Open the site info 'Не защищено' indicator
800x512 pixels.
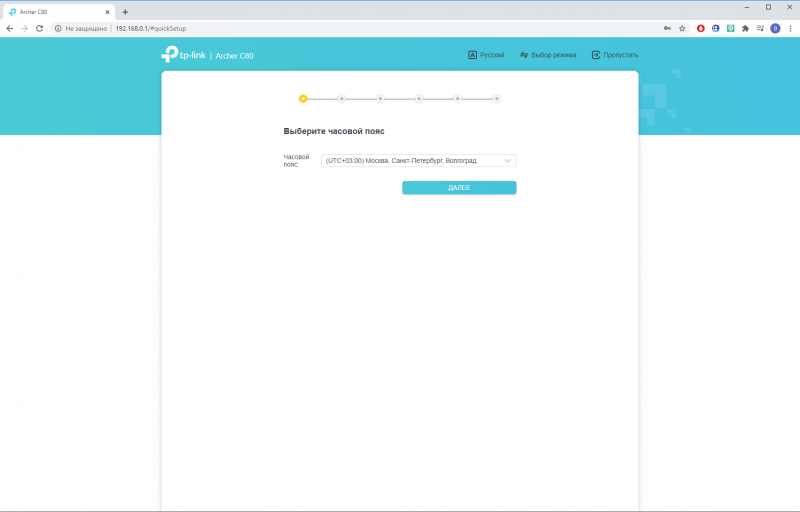click(81, 29)
